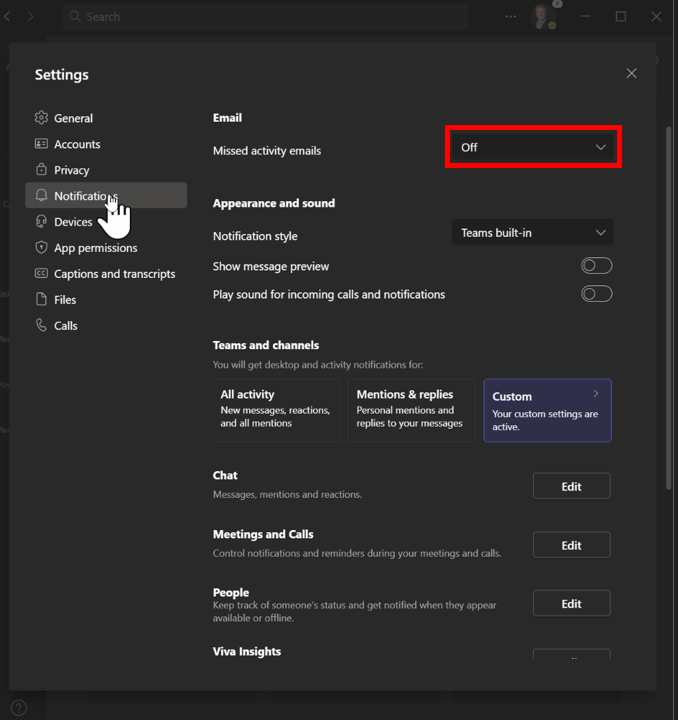Edit Meetings and Calls notifications

572,545
